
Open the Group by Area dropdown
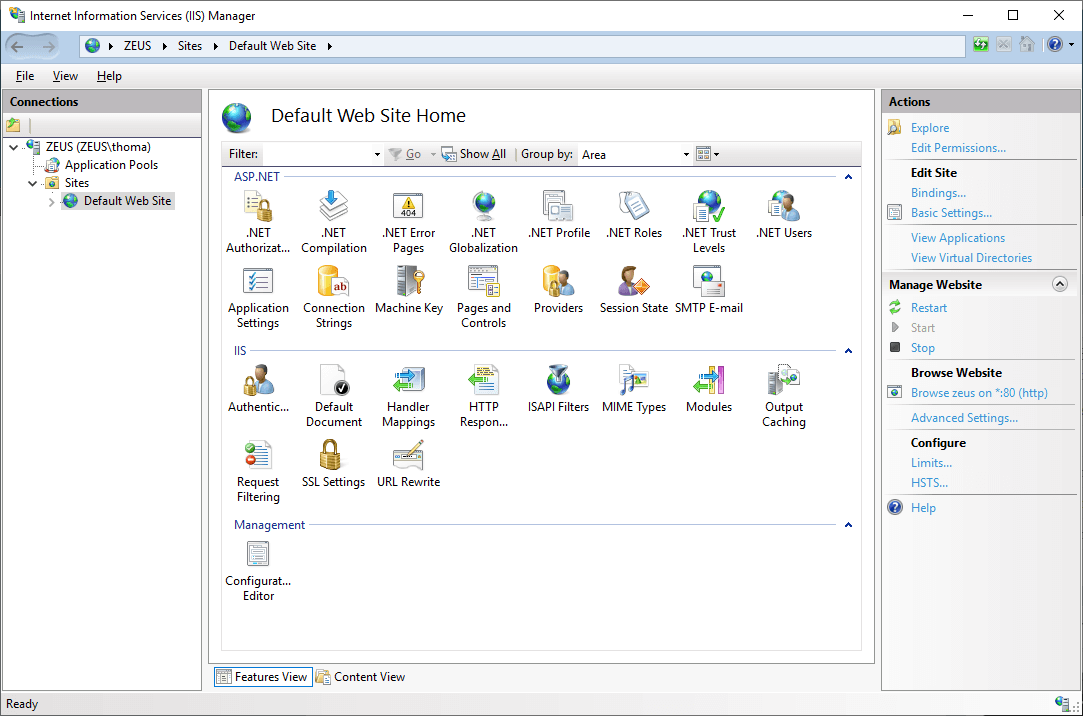point(685,154)
